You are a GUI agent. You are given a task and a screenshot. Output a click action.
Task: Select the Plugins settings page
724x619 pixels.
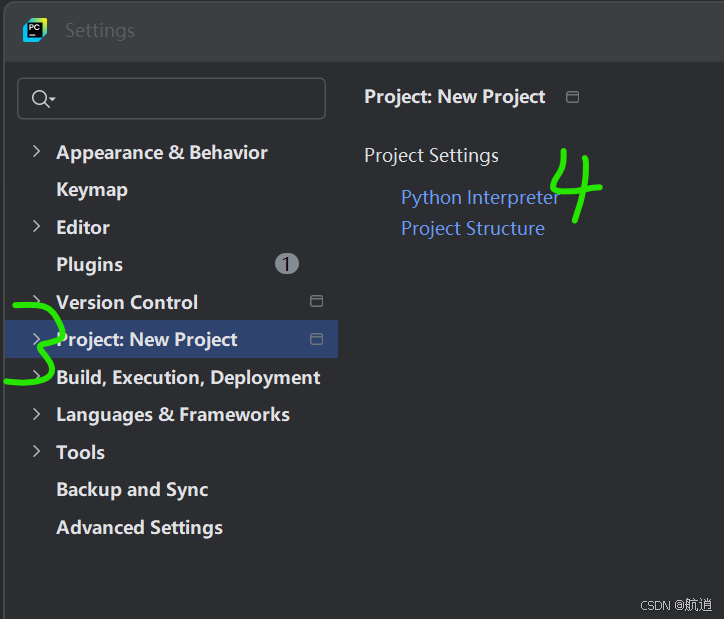click(x=90, y=264)
